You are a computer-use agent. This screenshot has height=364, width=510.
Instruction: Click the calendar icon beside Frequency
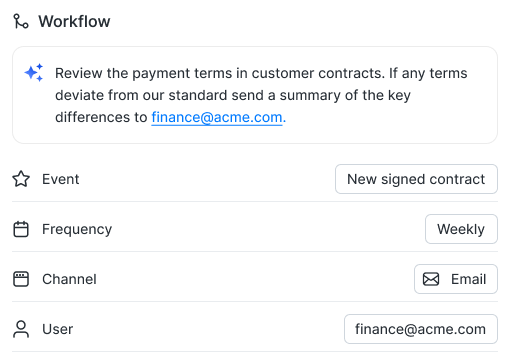click(21, 229)
